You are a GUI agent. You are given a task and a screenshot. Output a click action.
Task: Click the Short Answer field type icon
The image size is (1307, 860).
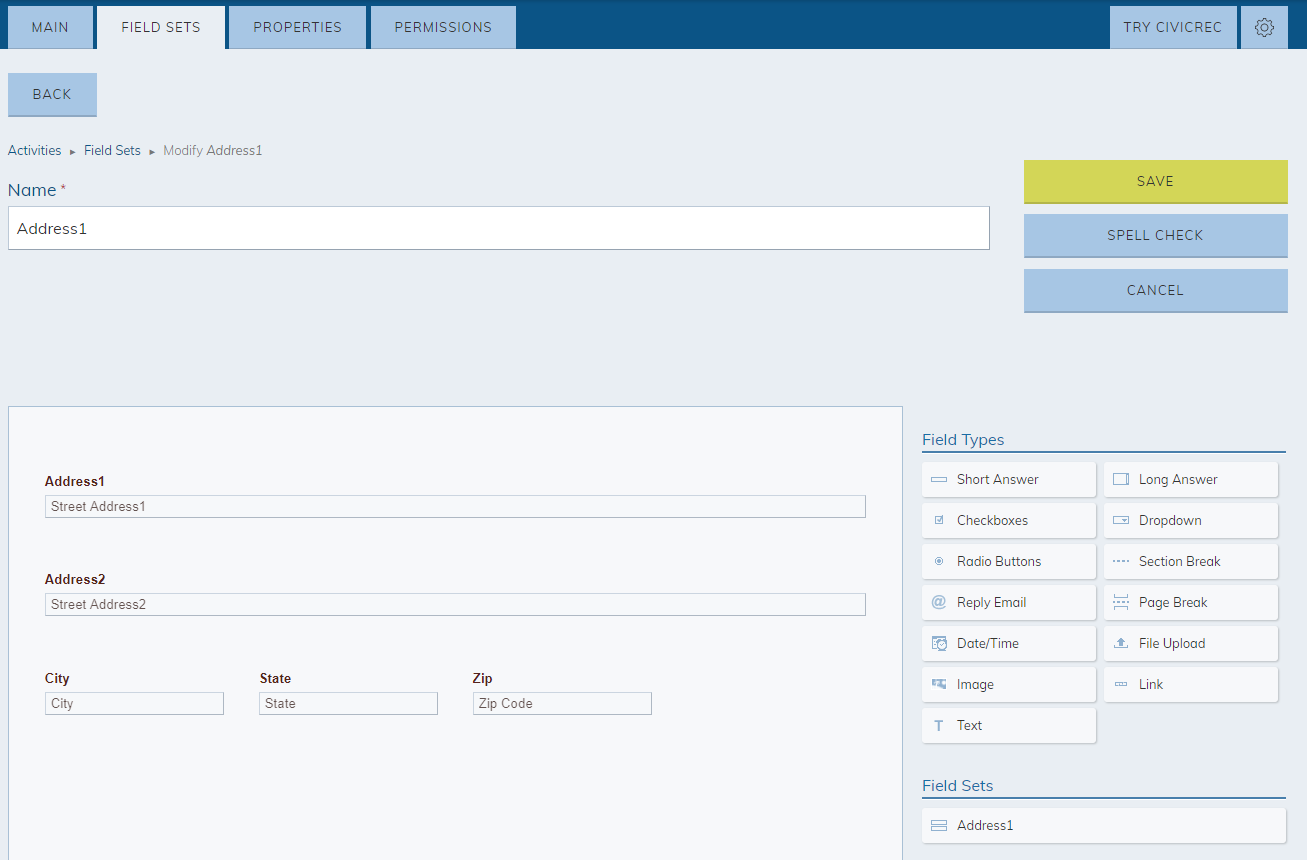939,480
